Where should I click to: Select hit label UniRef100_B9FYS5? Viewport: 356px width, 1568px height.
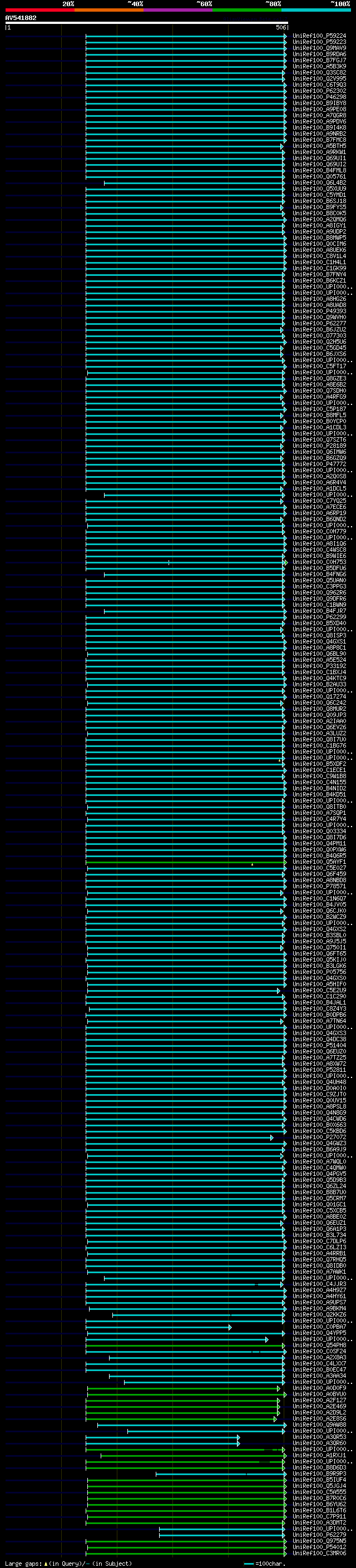click(319, 207)
